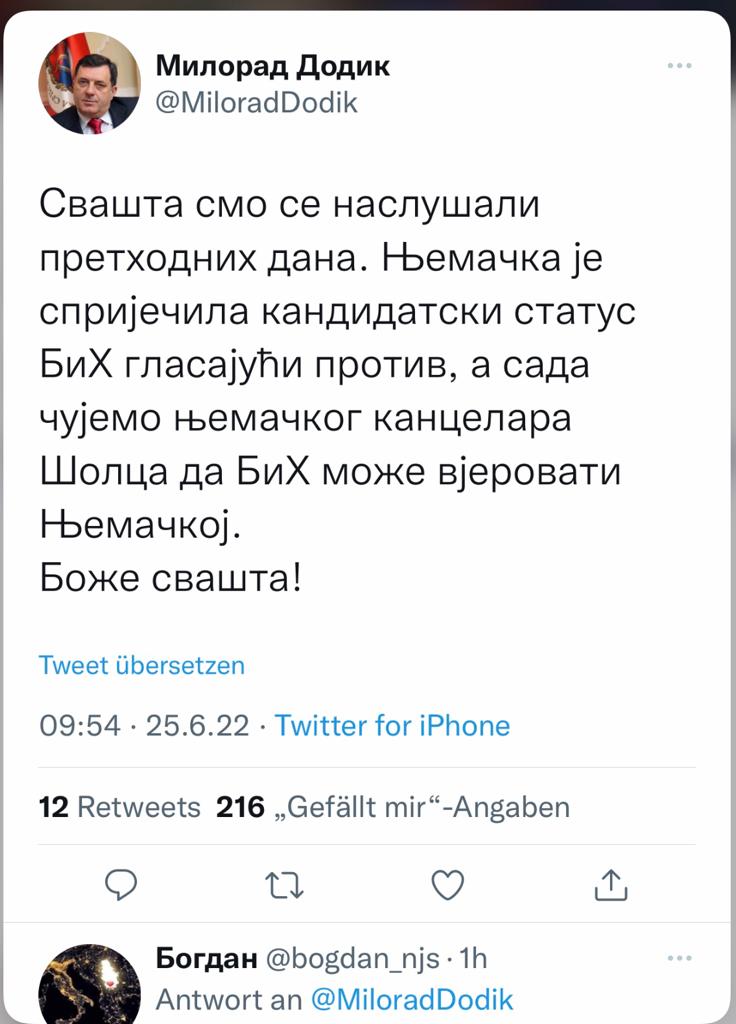Click the 09:54 · 25.6.22 timestamp
This screenshot has height=1024, width=736.
click(144, 725)
